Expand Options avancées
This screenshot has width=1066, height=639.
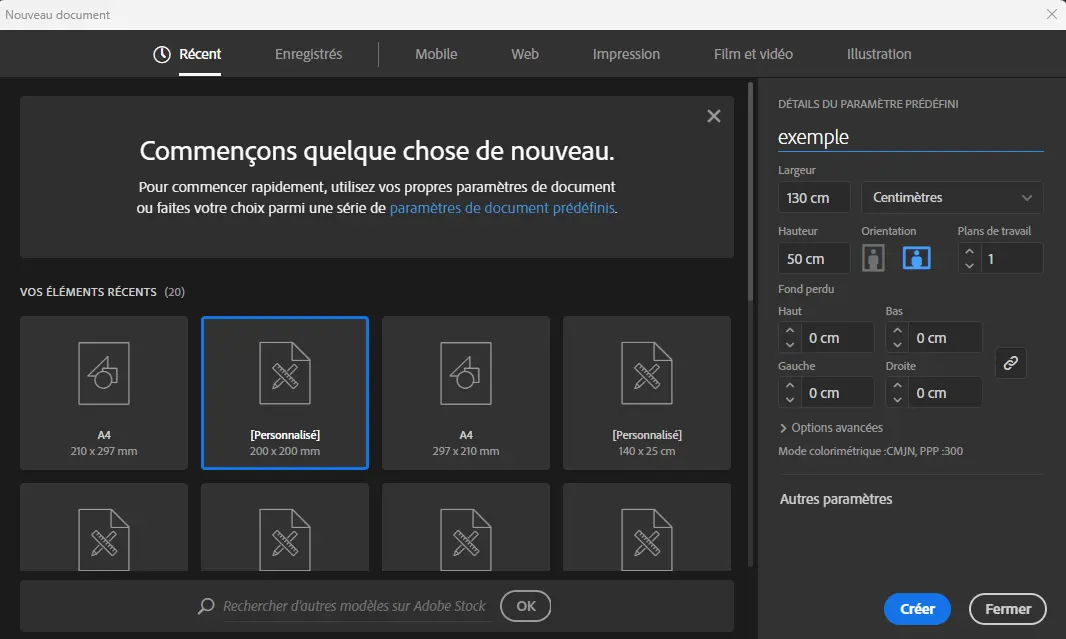pos(831,428)
